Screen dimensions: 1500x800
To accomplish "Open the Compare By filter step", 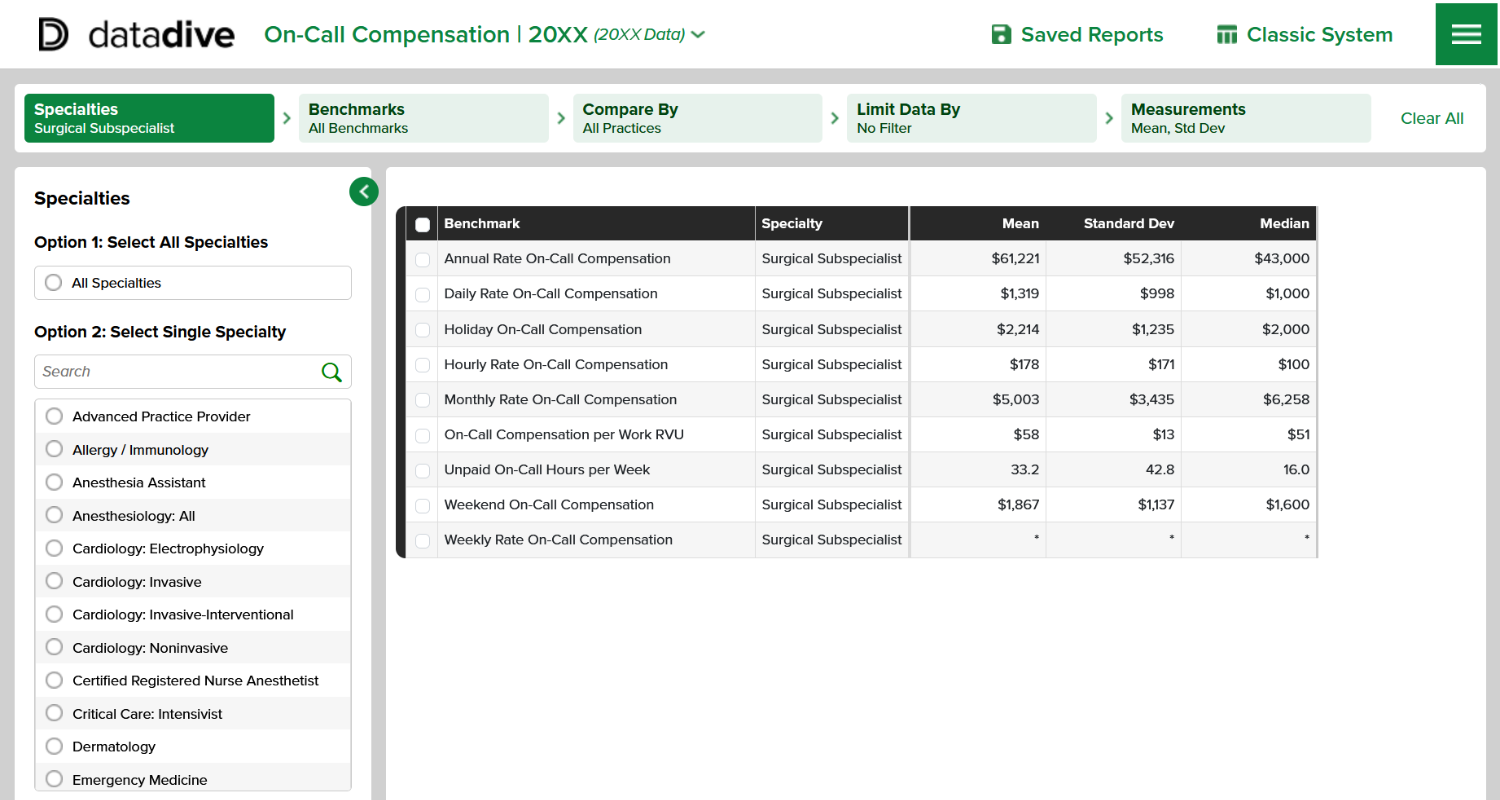I will [x=697, y=118].
